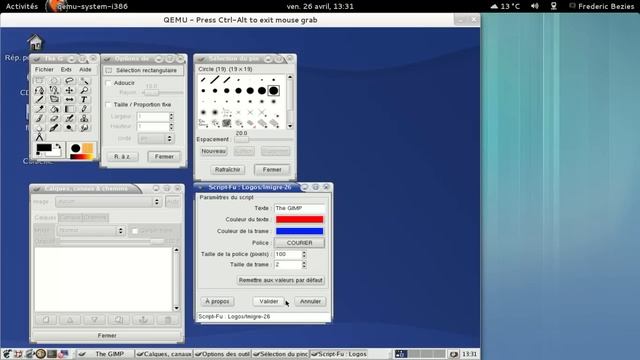Click the Taille de la police spinner
Viewport: 640px width, 360px height.
click(x=304, y=254)
